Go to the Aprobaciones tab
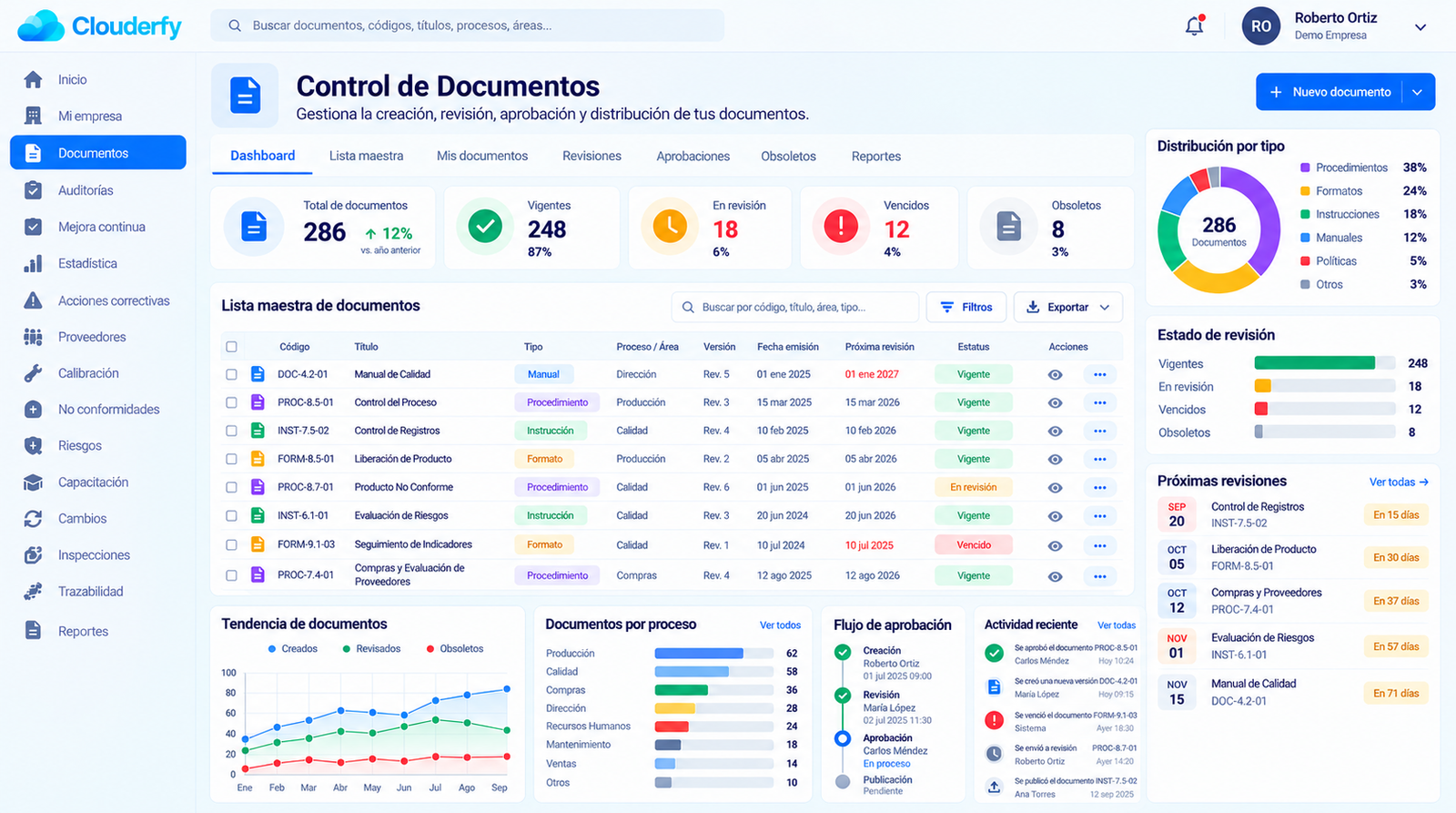 coord(693,156)
